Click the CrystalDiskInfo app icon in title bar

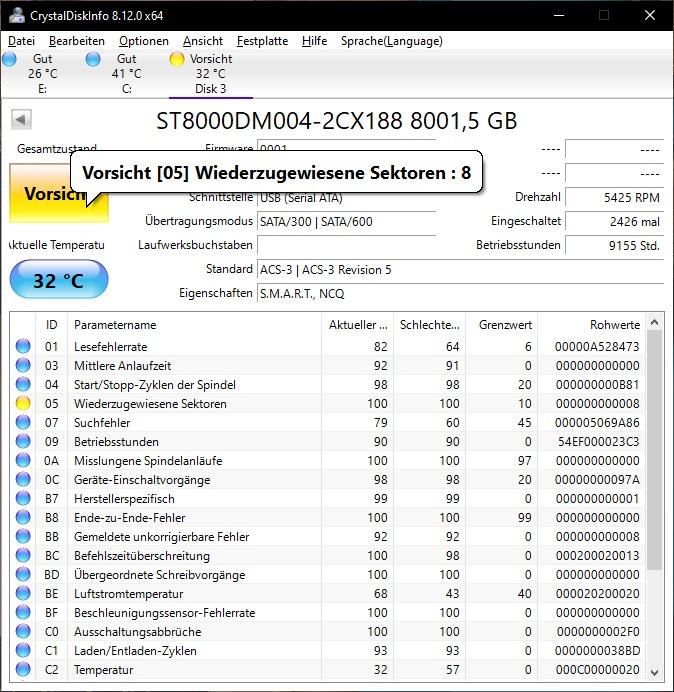tap(17, 15)
